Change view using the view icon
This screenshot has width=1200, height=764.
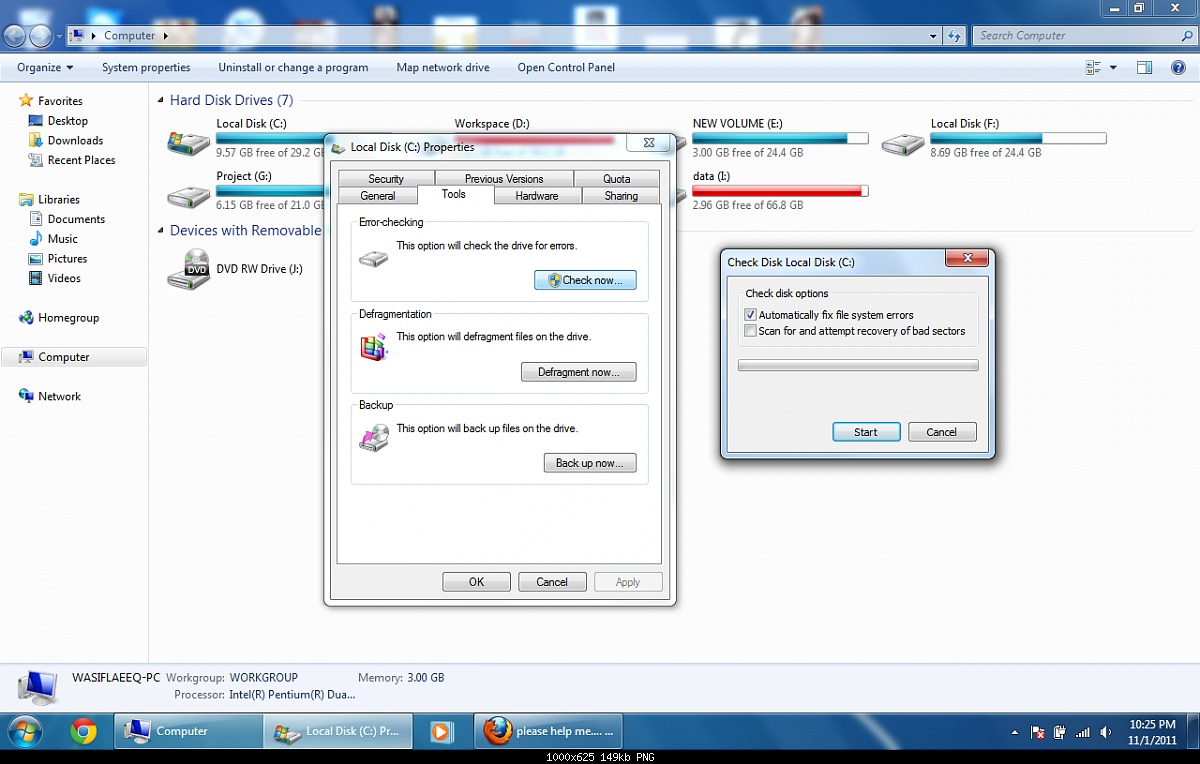pos(1093,68)
